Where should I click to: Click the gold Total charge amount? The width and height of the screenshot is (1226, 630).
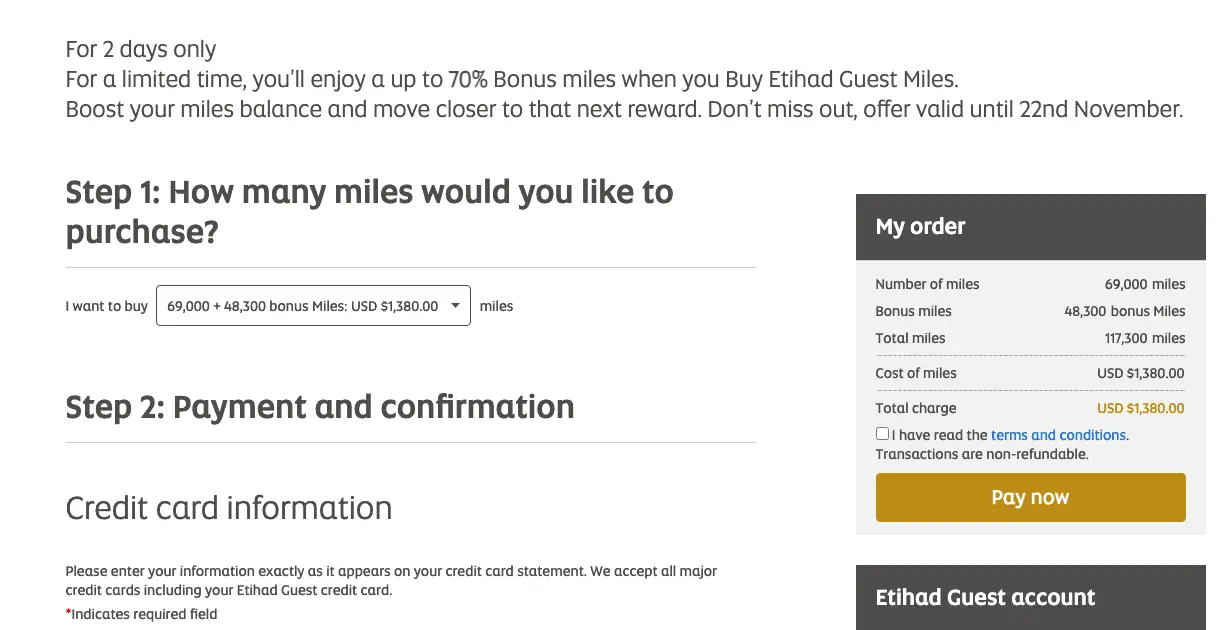[1140, 408]
